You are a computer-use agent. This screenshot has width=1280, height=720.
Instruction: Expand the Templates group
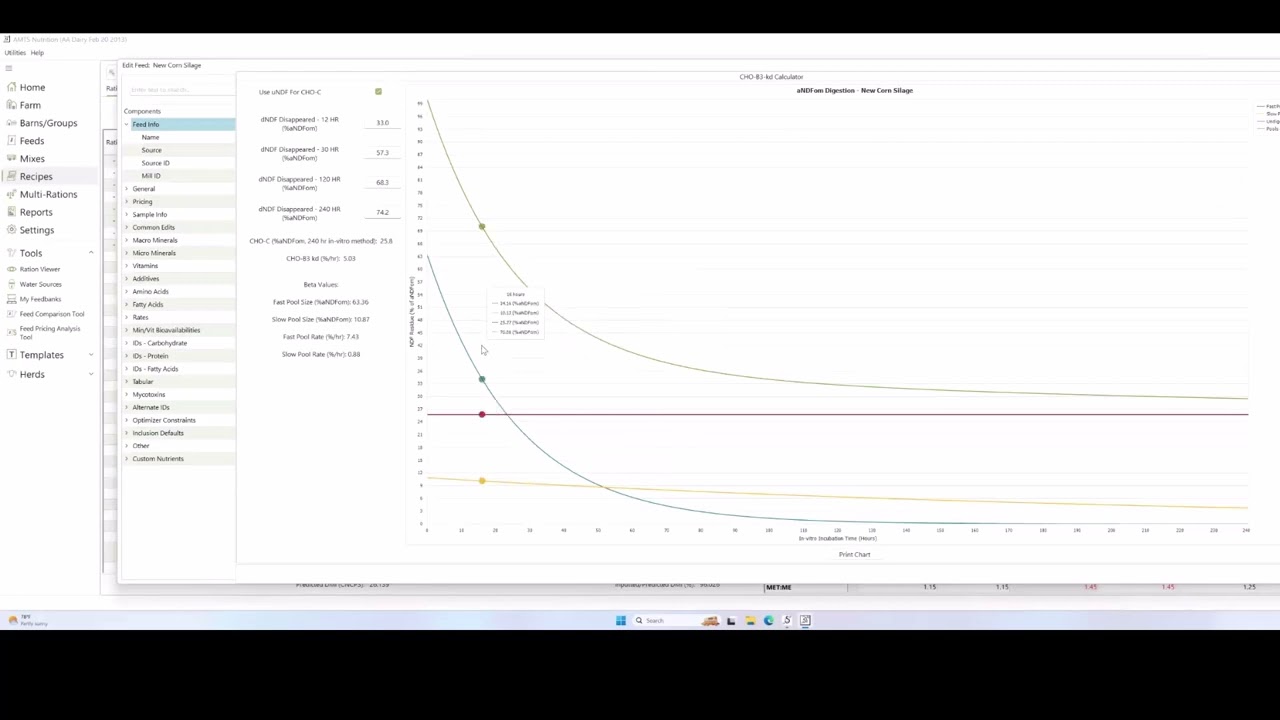[x=91, y=355]
